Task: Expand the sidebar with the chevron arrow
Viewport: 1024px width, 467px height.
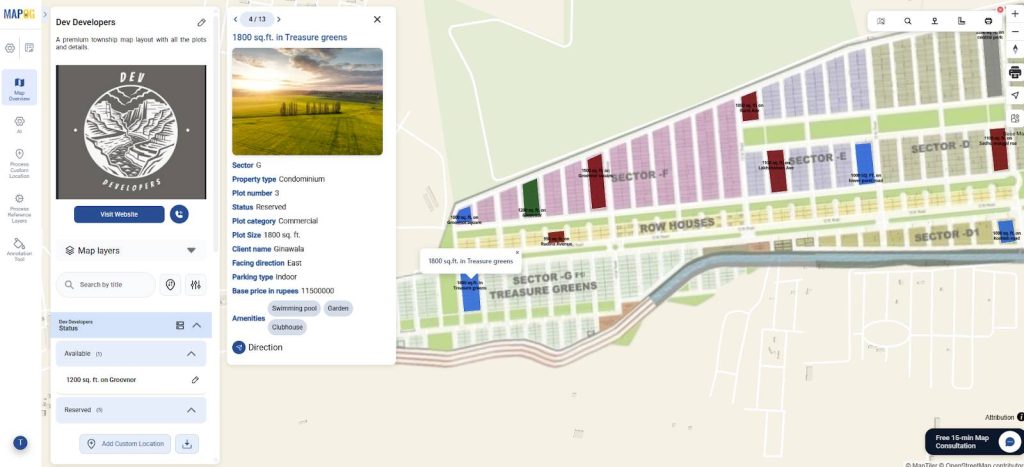Action: 45,14
